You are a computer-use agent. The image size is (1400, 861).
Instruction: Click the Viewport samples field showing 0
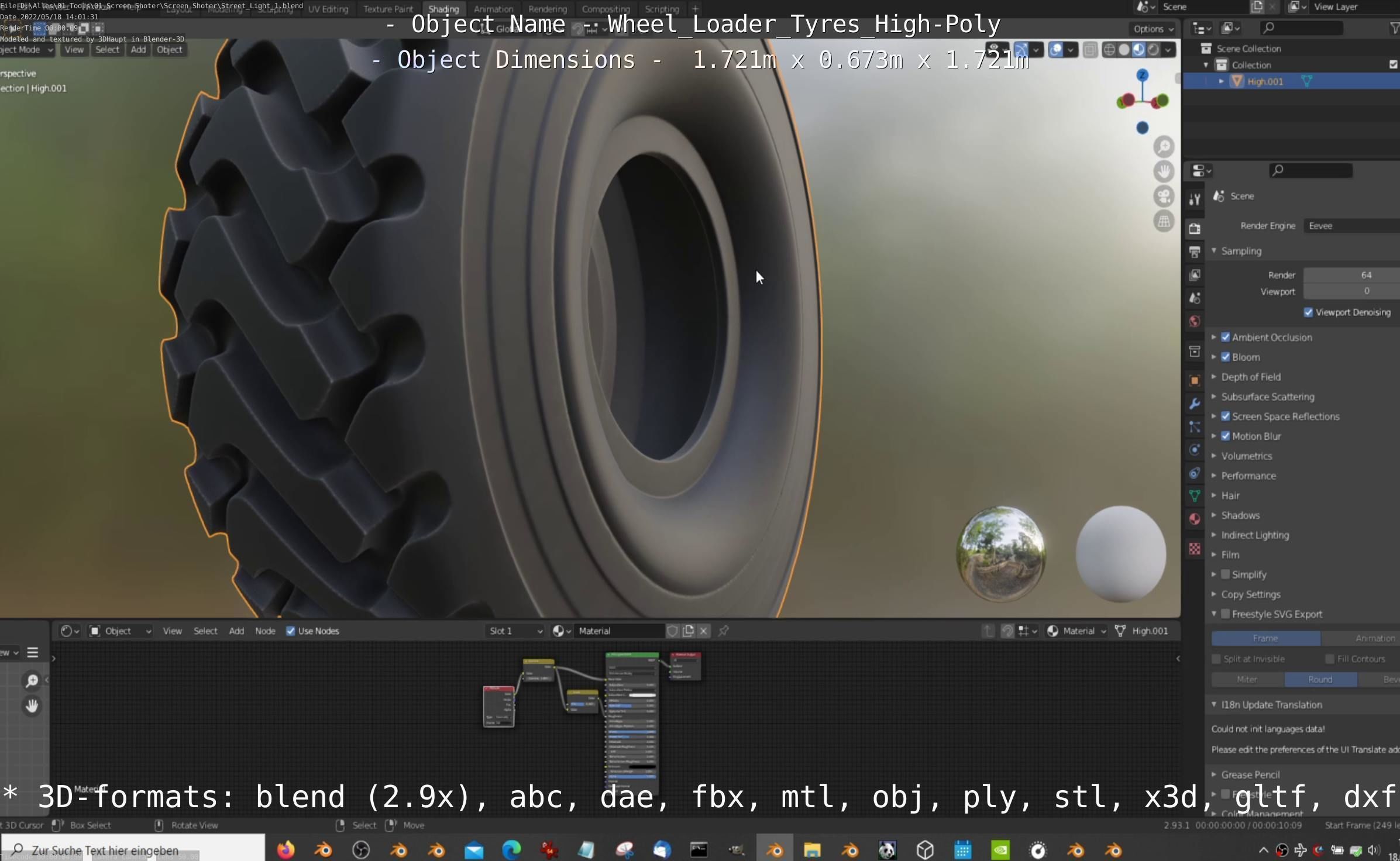(1351, 291)
